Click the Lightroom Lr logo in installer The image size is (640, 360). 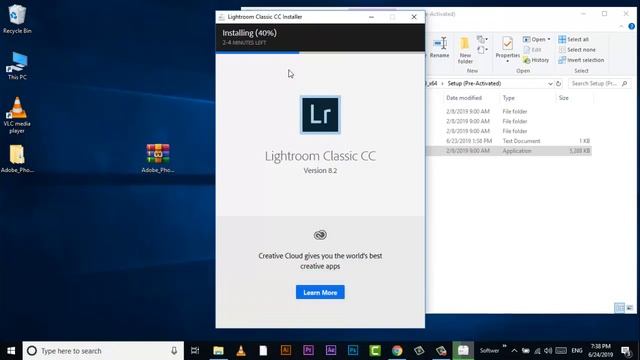pos(320,115)
